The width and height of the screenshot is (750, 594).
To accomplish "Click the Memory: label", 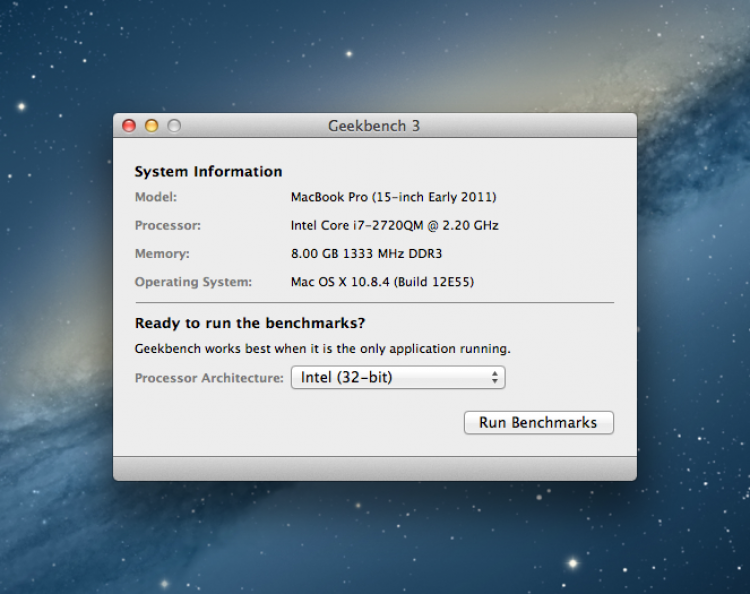I will (x=162, y=253).
